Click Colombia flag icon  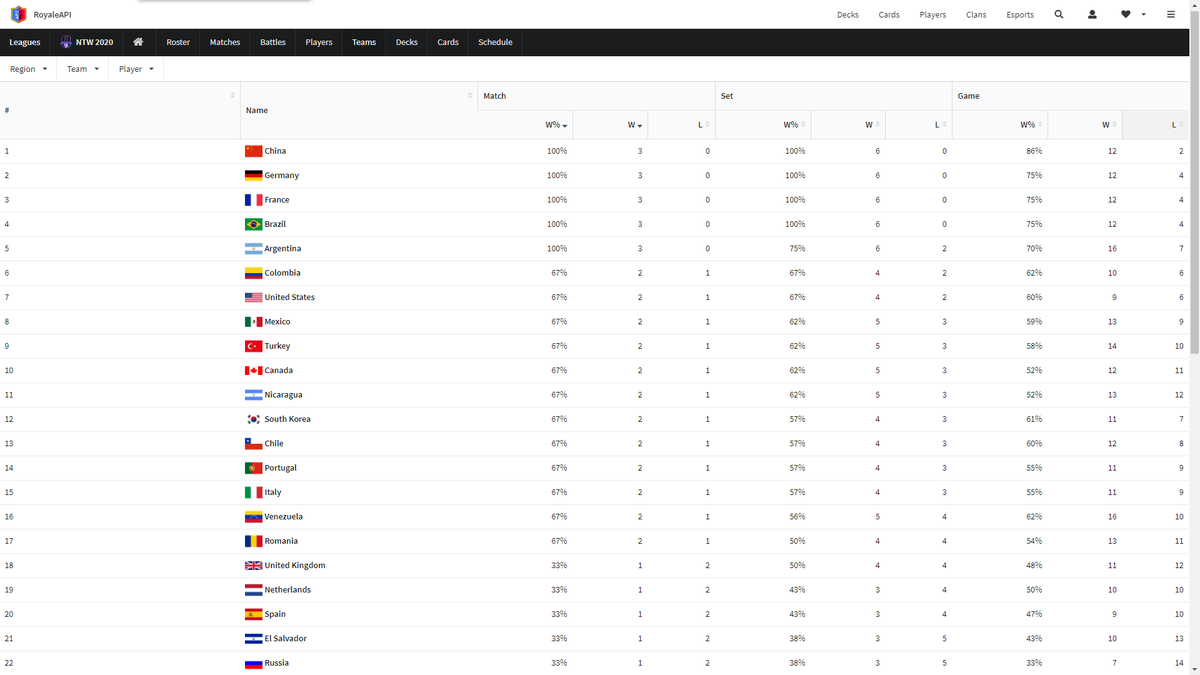click(254, 273)
